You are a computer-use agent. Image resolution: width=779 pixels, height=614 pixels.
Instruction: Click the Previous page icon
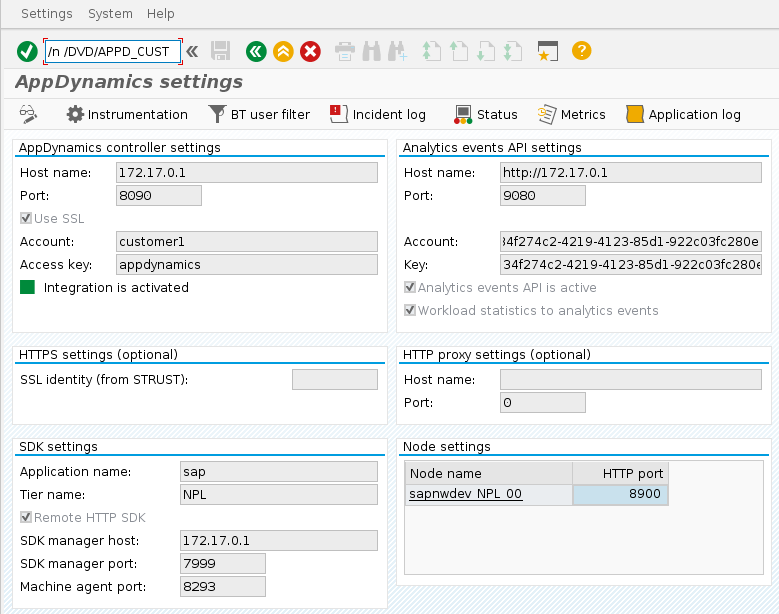[459, 51]
